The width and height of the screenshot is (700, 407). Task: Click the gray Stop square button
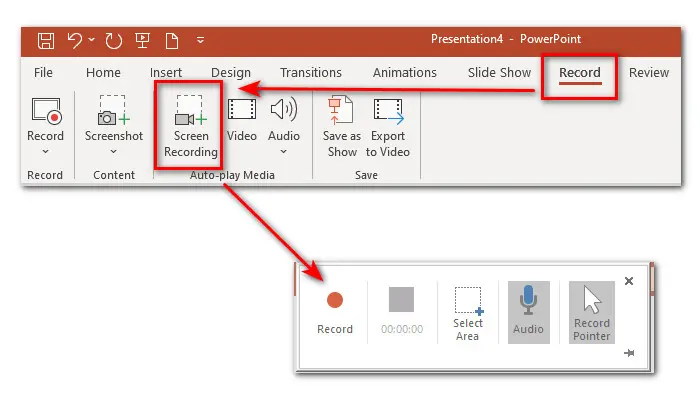(401, 299)
